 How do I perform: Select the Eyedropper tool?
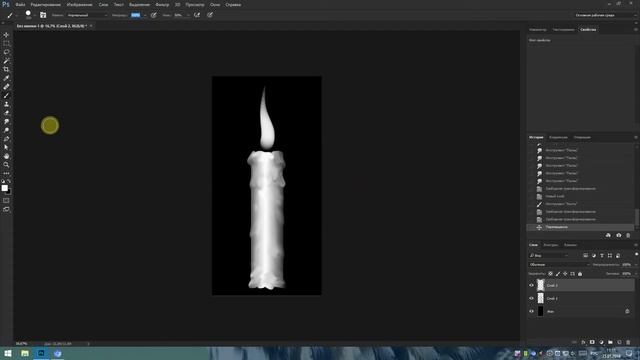coord(6,78)
